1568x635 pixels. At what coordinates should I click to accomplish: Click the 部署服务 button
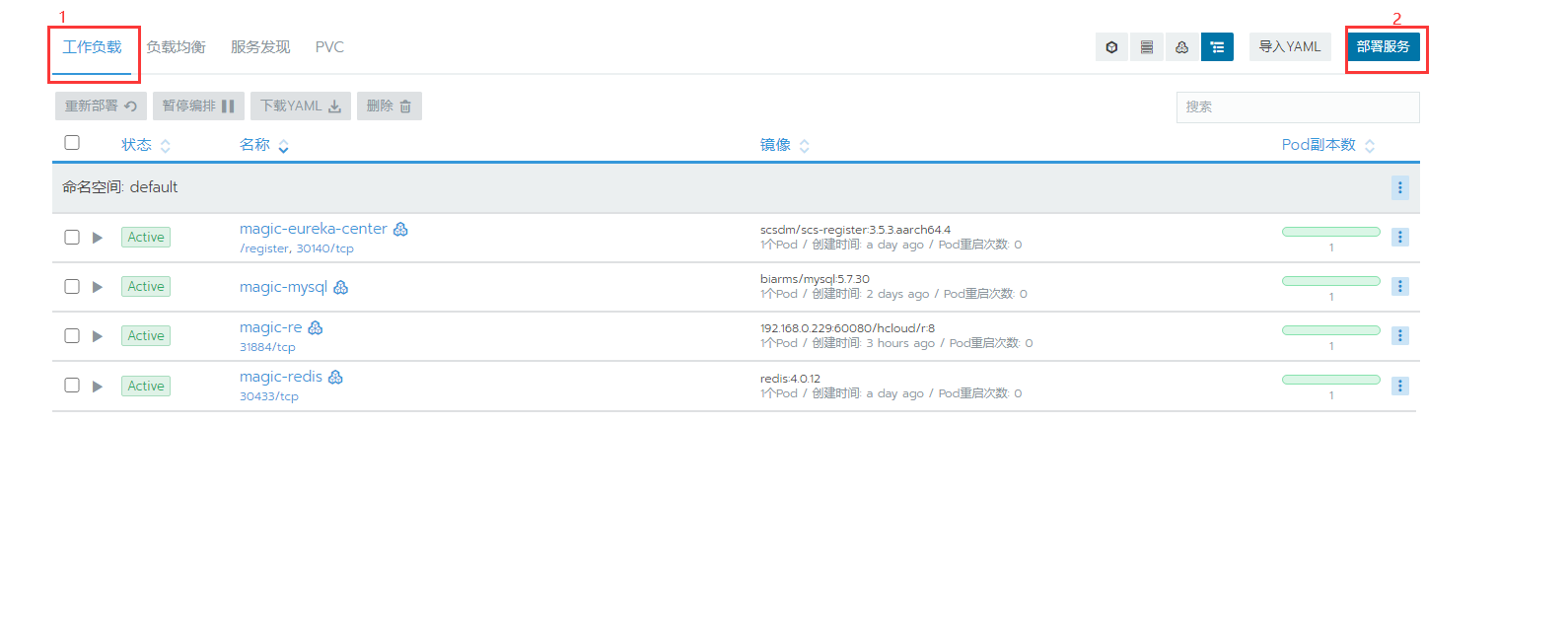1384,46
